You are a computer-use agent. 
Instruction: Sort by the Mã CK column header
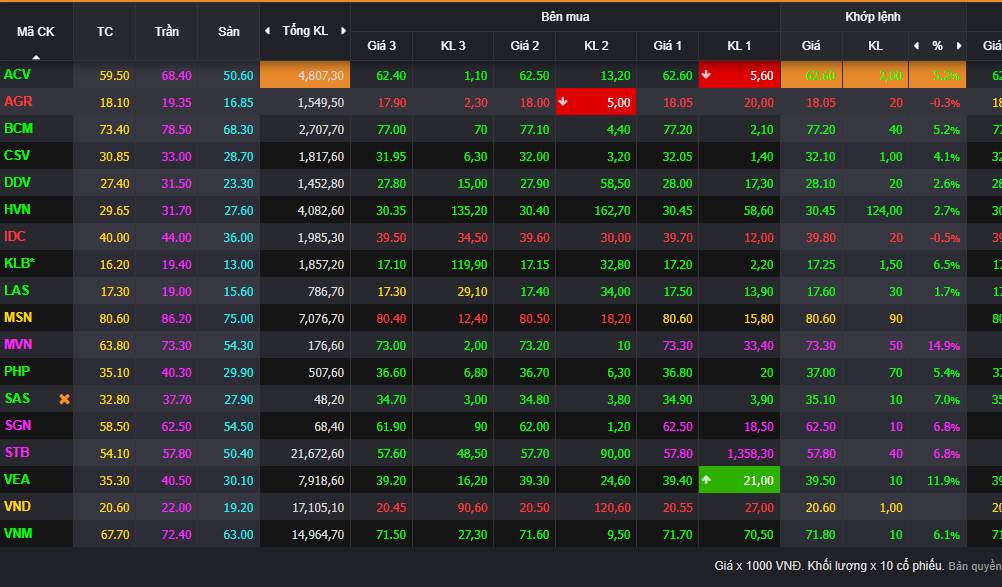click(x=36, y=31)
